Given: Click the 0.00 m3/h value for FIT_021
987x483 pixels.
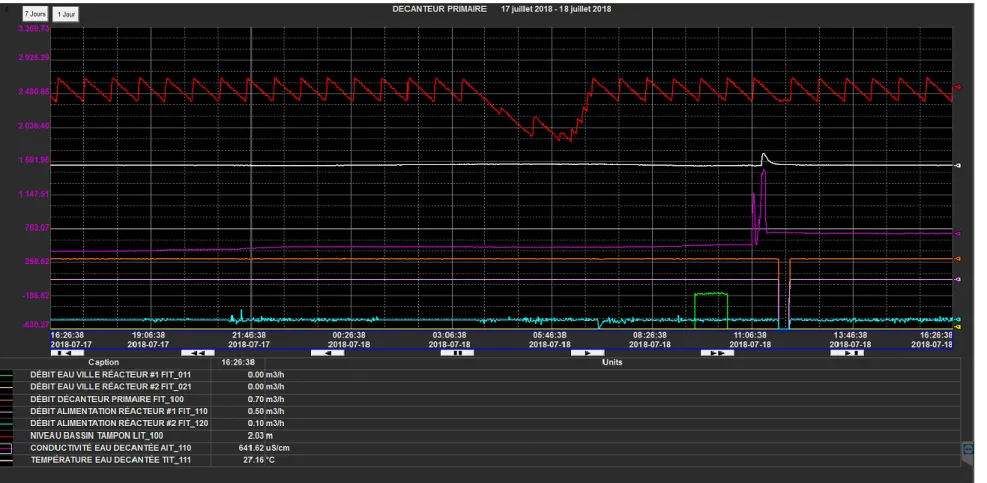Looking at the screenshot, I should (x=266, y=386).
